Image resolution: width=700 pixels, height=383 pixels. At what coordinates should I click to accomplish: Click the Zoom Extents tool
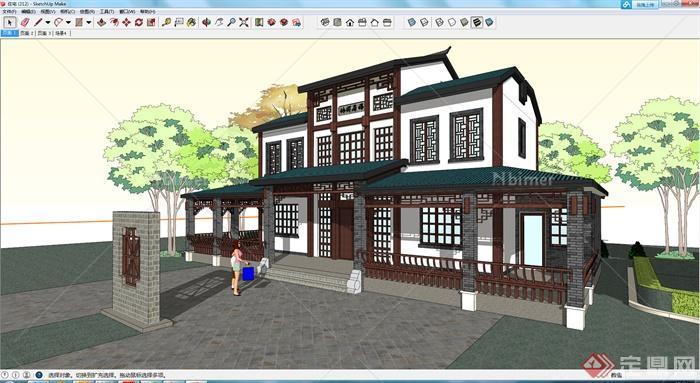pos(244,22)
